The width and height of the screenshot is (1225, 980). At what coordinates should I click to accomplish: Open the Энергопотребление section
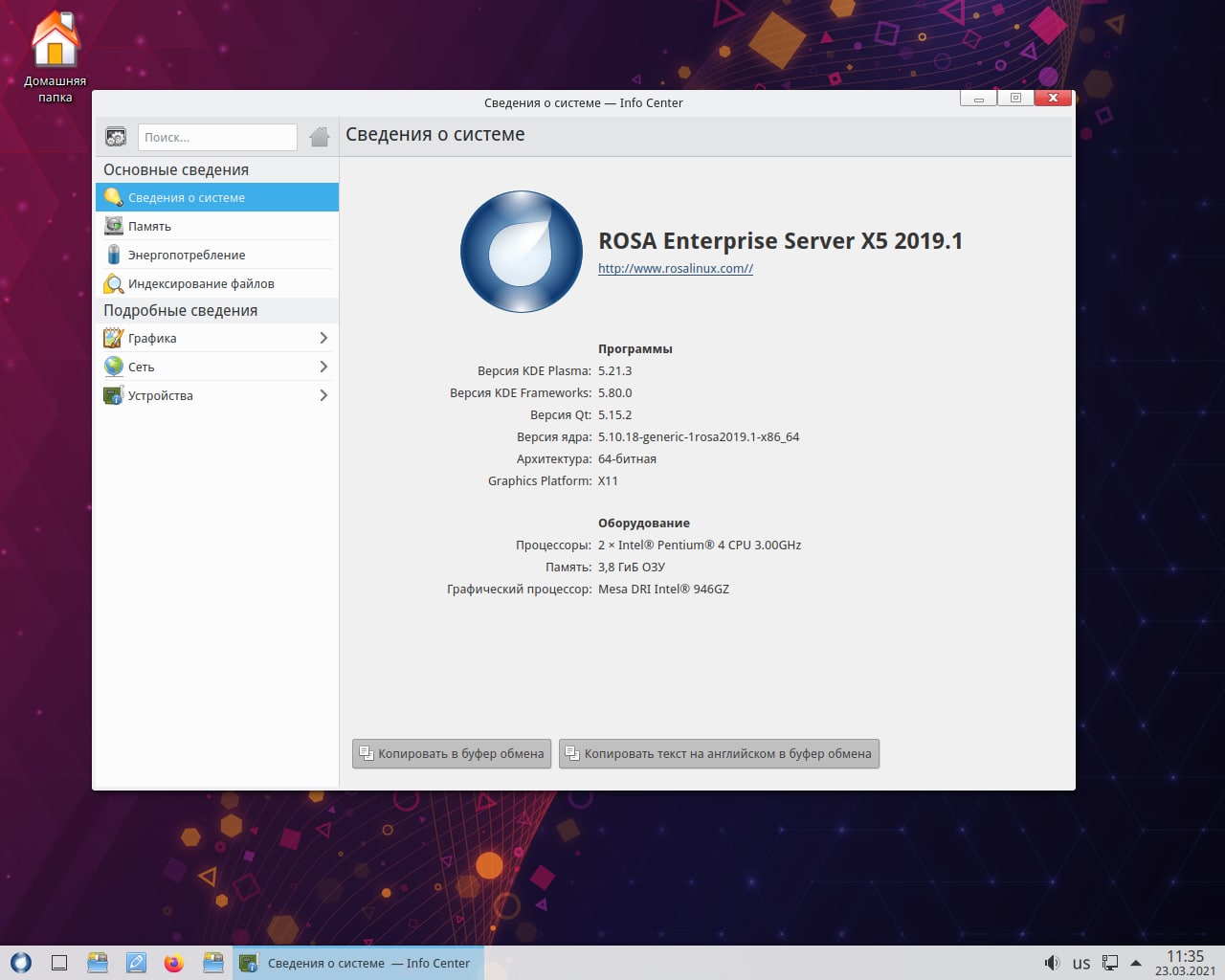[217, 255]
